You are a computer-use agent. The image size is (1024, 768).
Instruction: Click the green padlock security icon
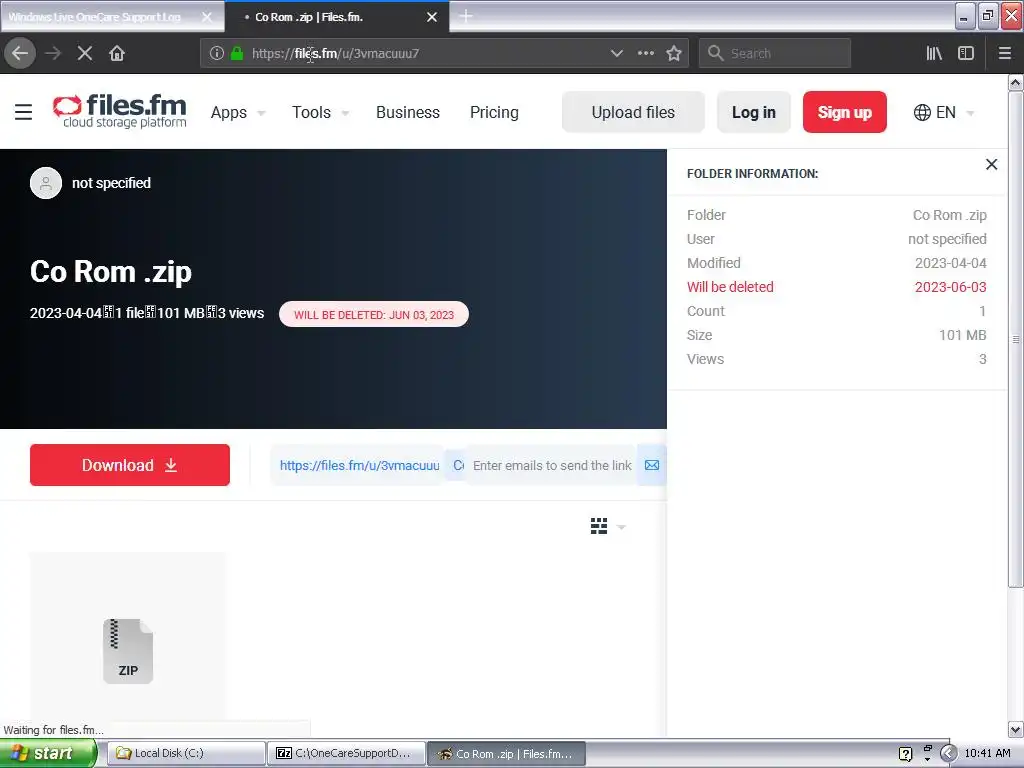pyautogui.click(x=237, y=53)
